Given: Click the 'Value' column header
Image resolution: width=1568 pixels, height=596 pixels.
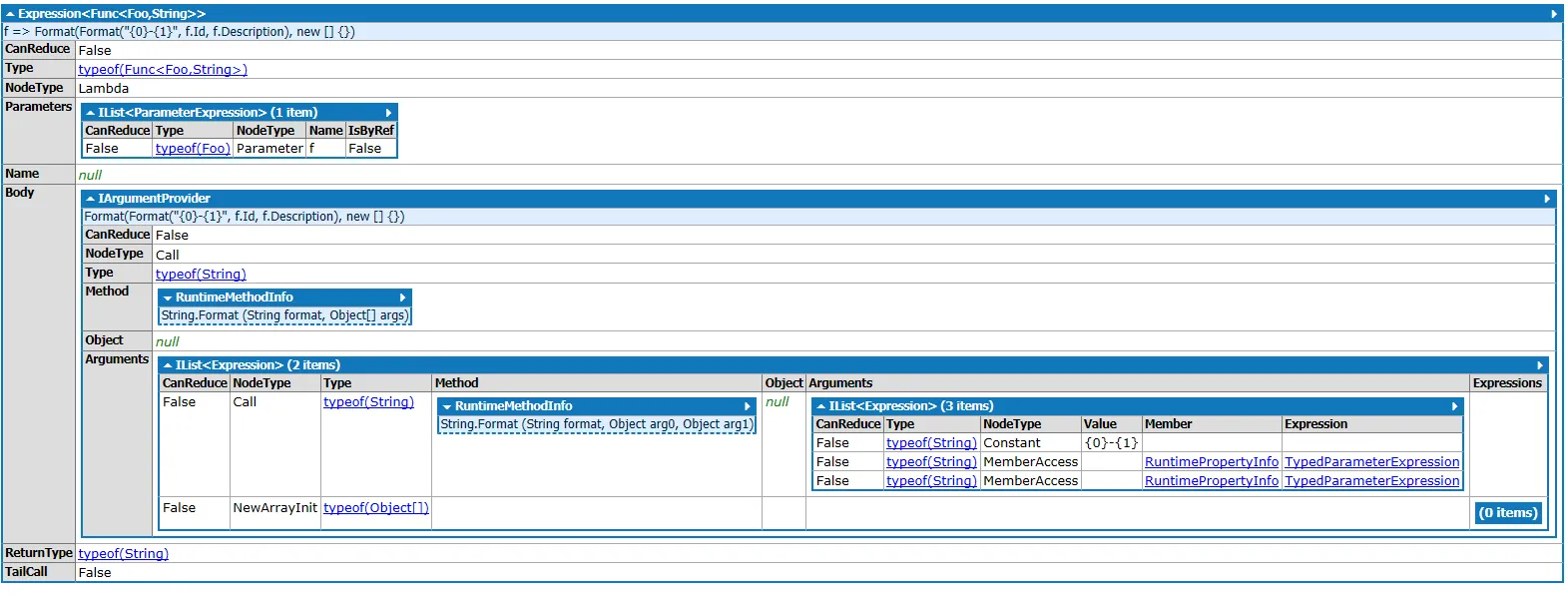Looking at the screenshot, I should (1101, 424).
